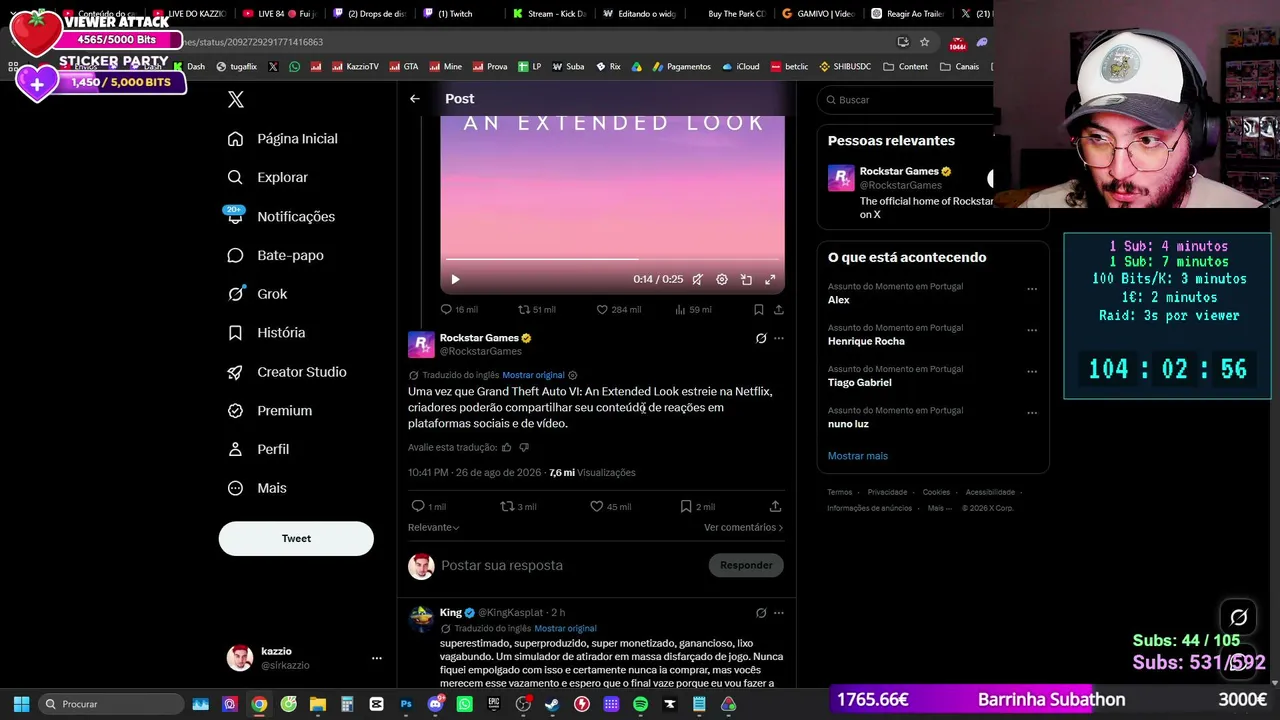This screenshot has width=1280, height=720.
Task: Expand the Mais menu in the sidebar
Action: pos(257,488)
